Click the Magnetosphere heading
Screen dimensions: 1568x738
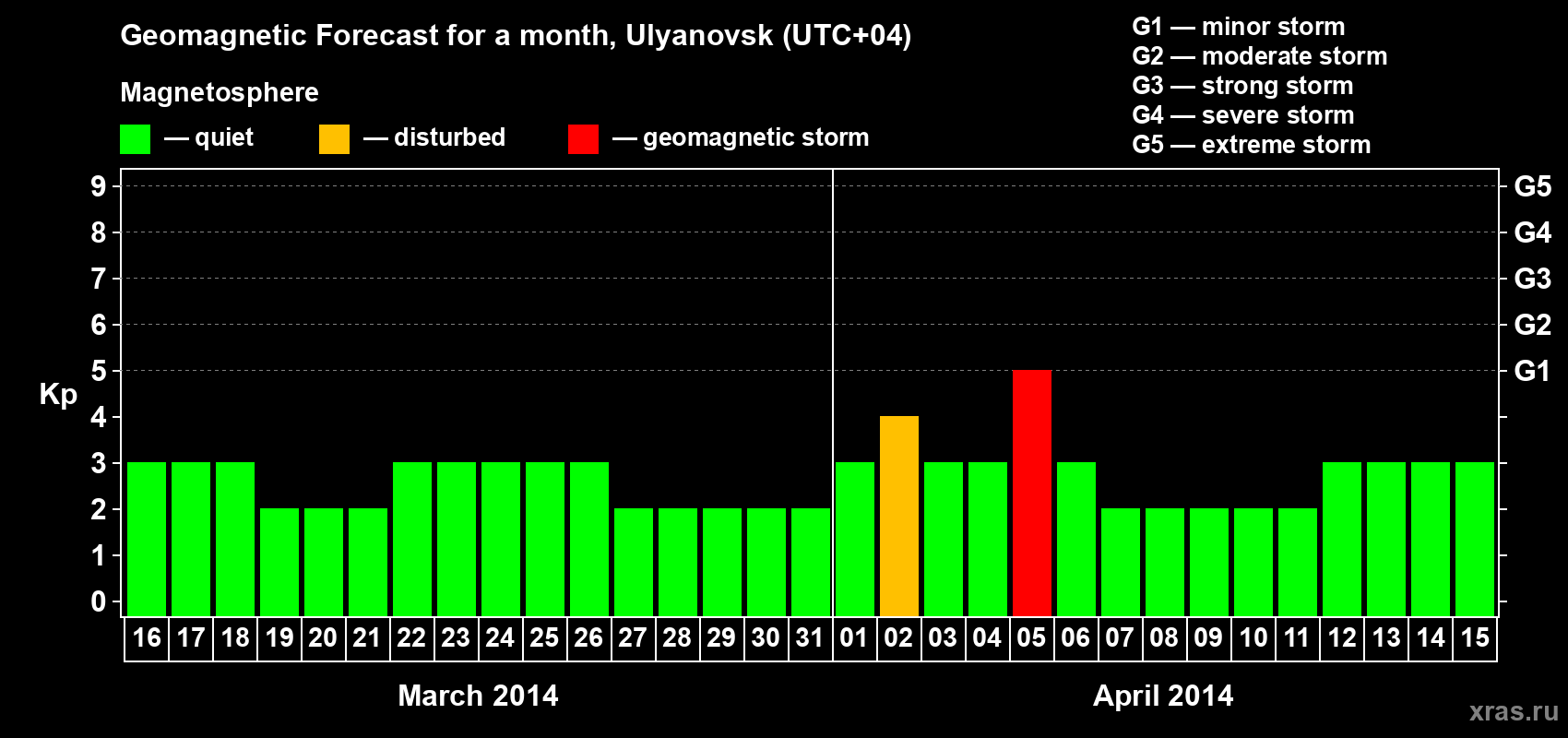[220, 93]
